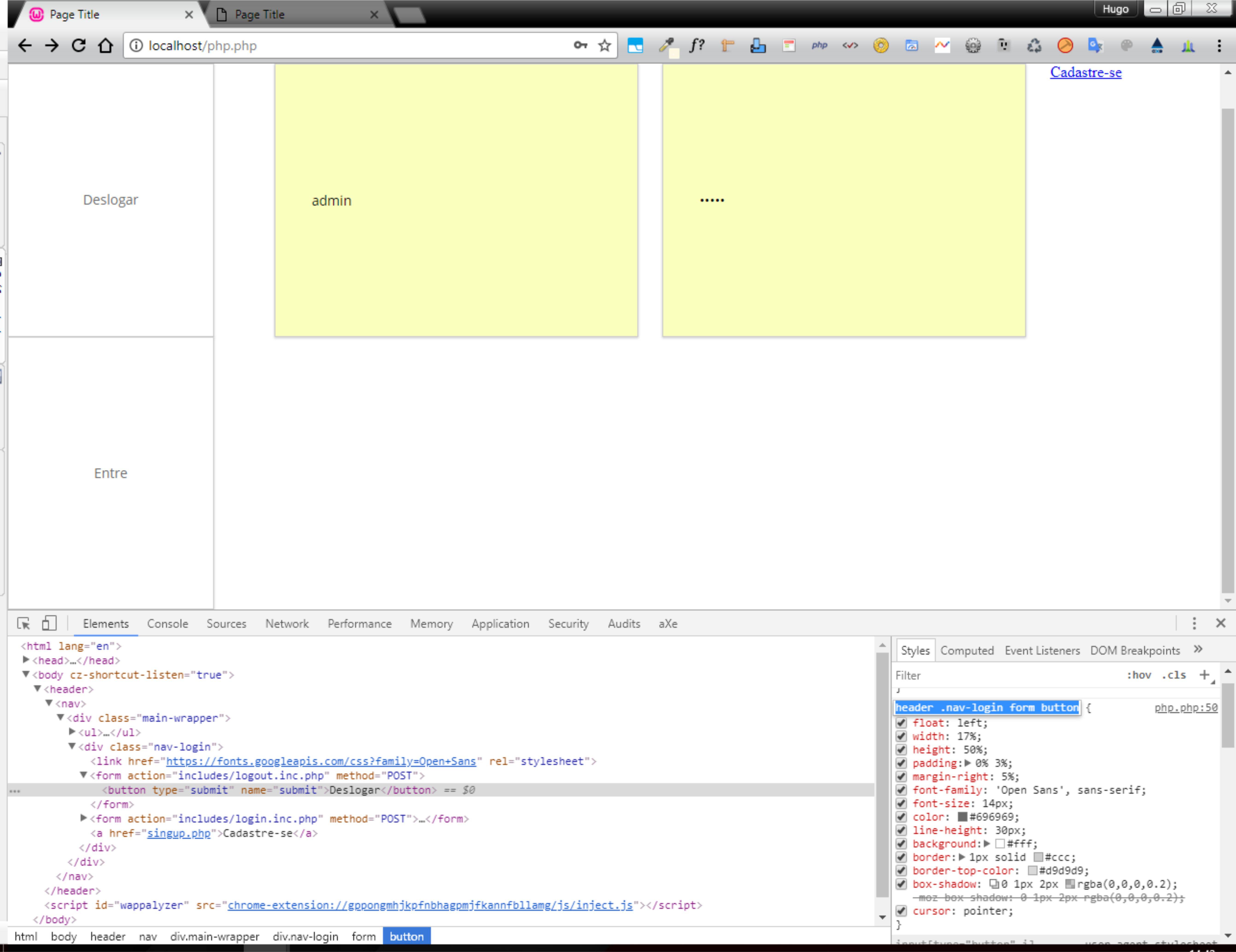Focus the username field containing 'admin'
The width and height of the screenshot is (1236, 952).
click(x=456, y=200)
